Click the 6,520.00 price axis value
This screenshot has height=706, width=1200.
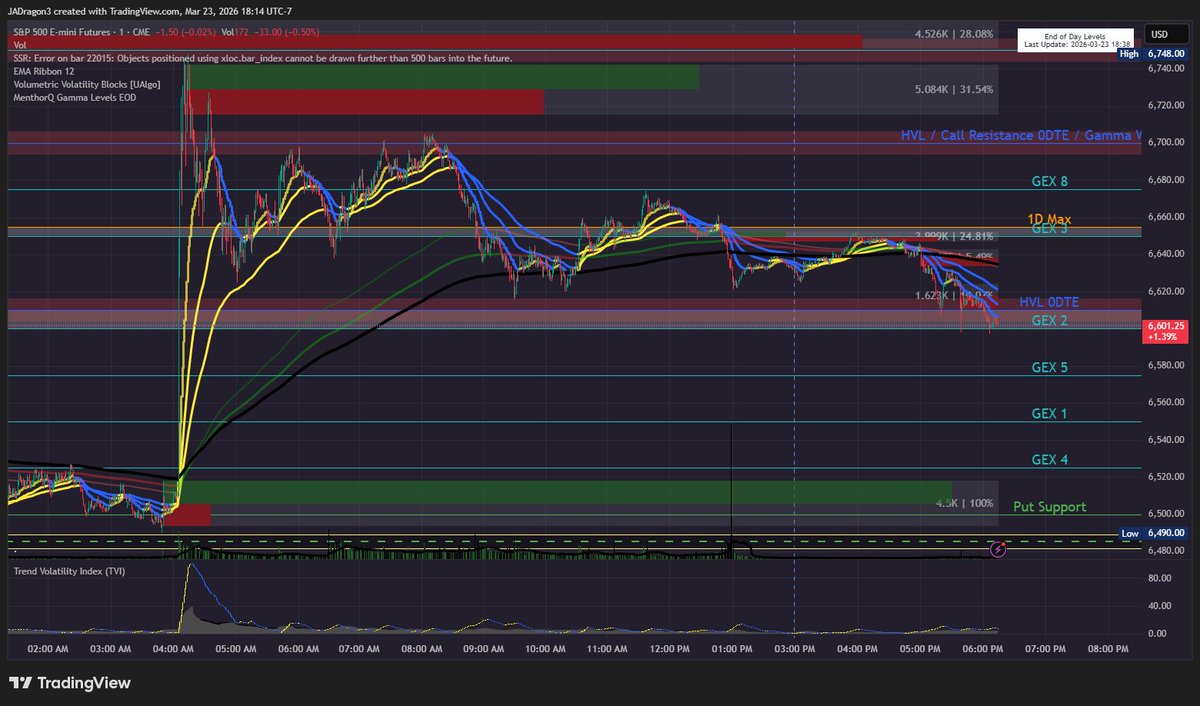[1166, 476]
